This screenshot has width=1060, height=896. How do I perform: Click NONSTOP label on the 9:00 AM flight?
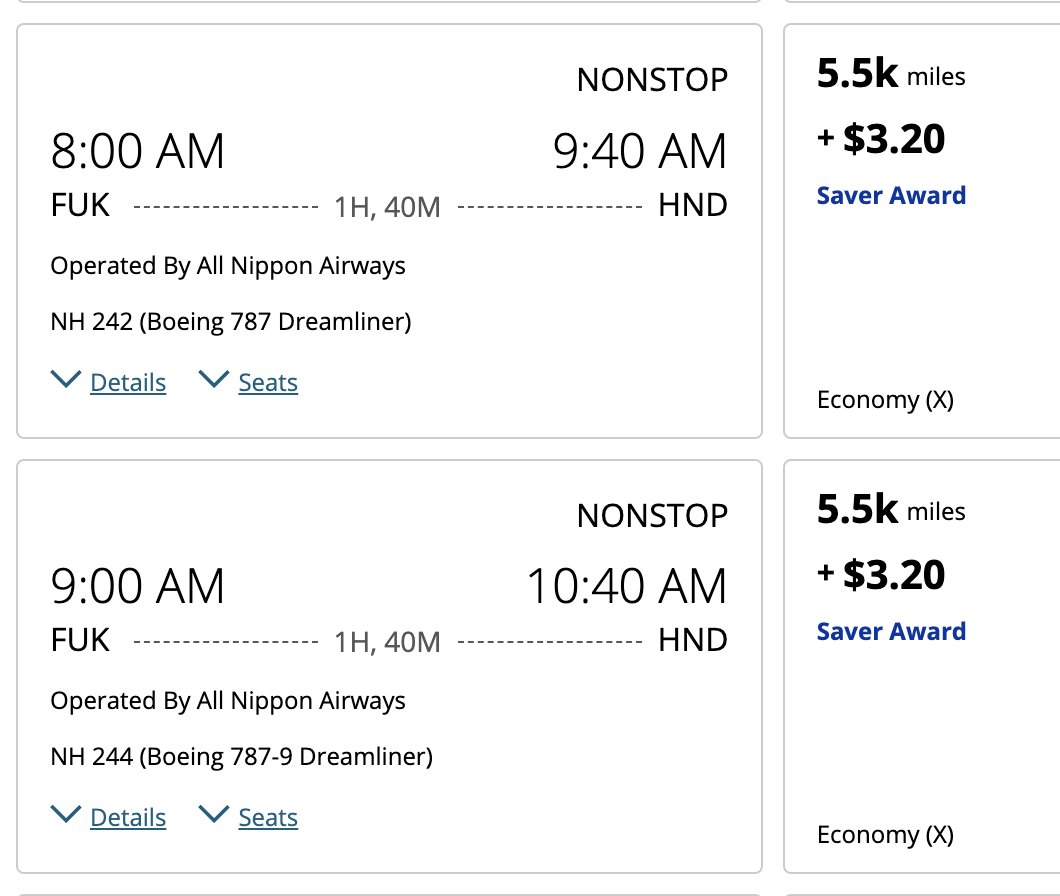[652, 516]
